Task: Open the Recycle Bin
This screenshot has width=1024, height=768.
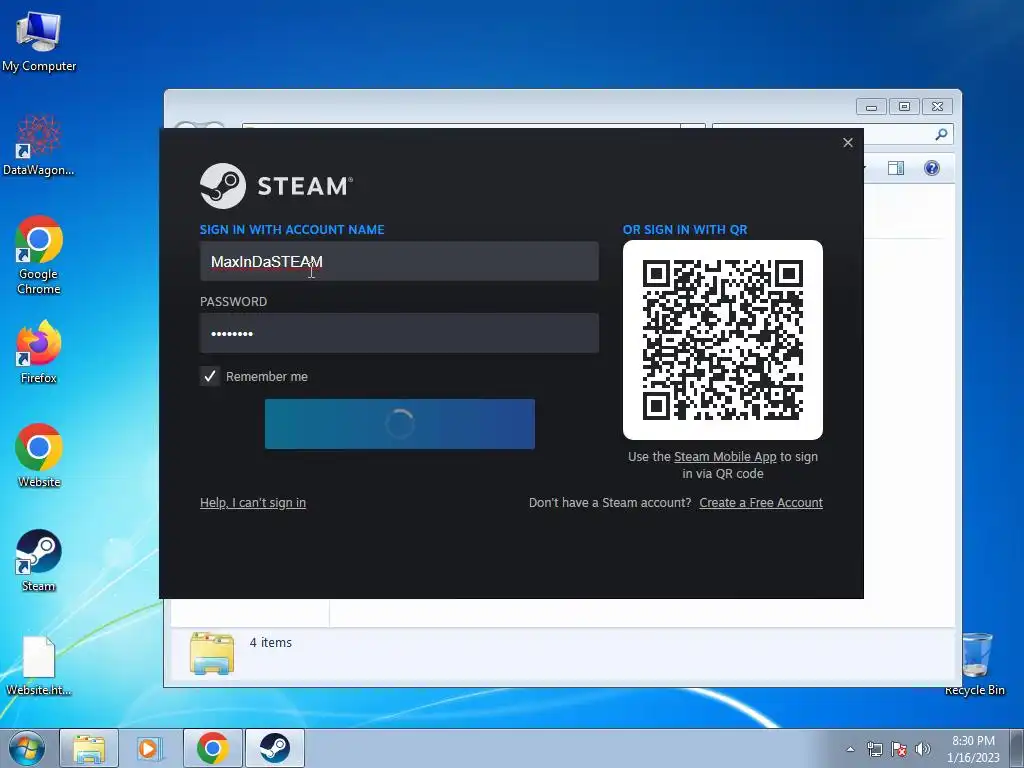Action: coord(975,664)
